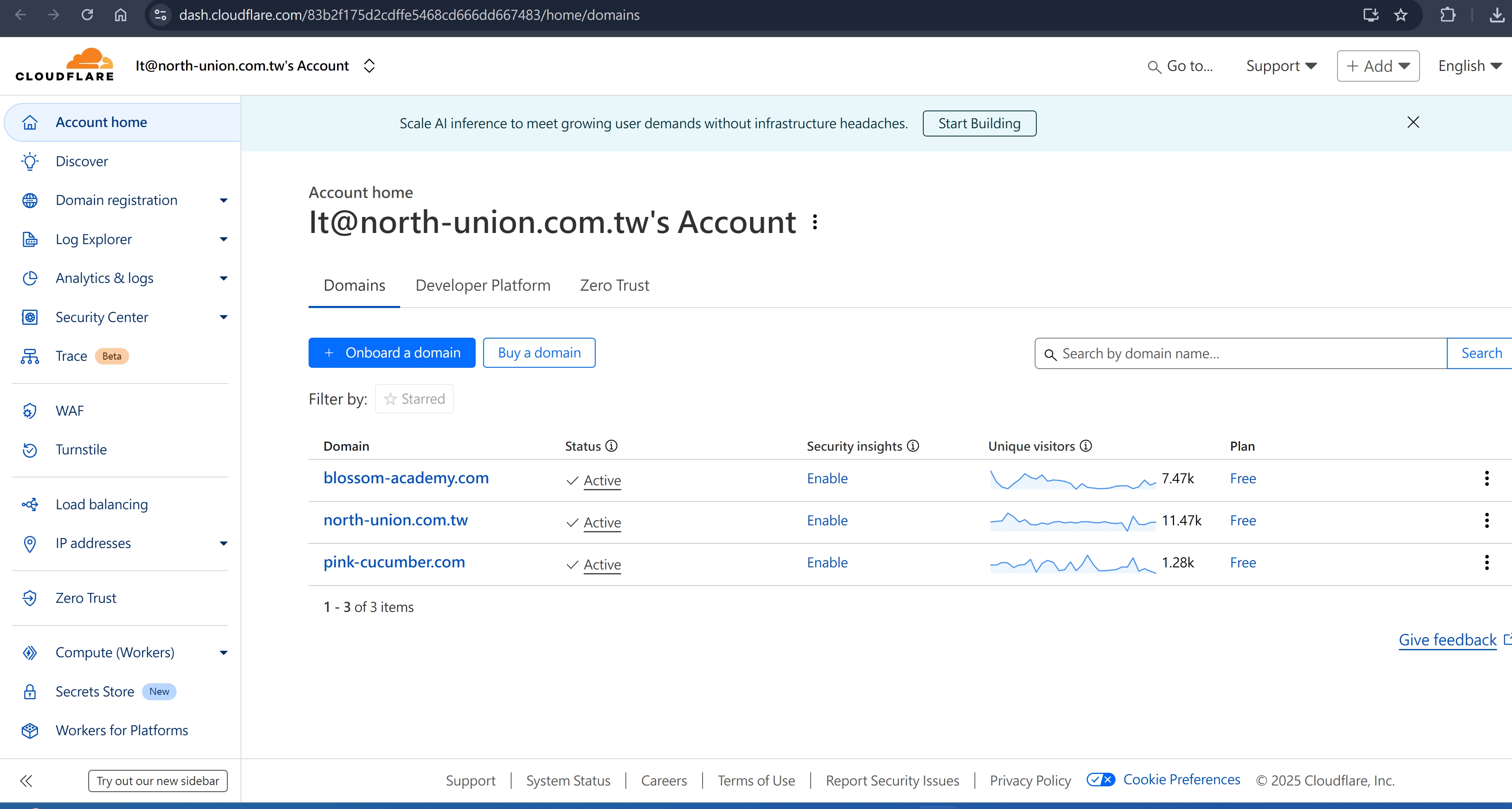1512x809 pixels.
Task: Open WAF in the sidebar
Action: click(x=70, y=411)
